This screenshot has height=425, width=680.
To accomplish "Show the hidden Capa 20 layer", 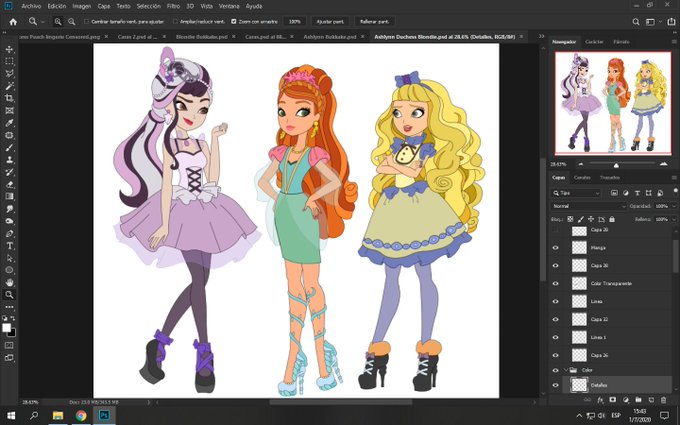I will click(555, 230).
